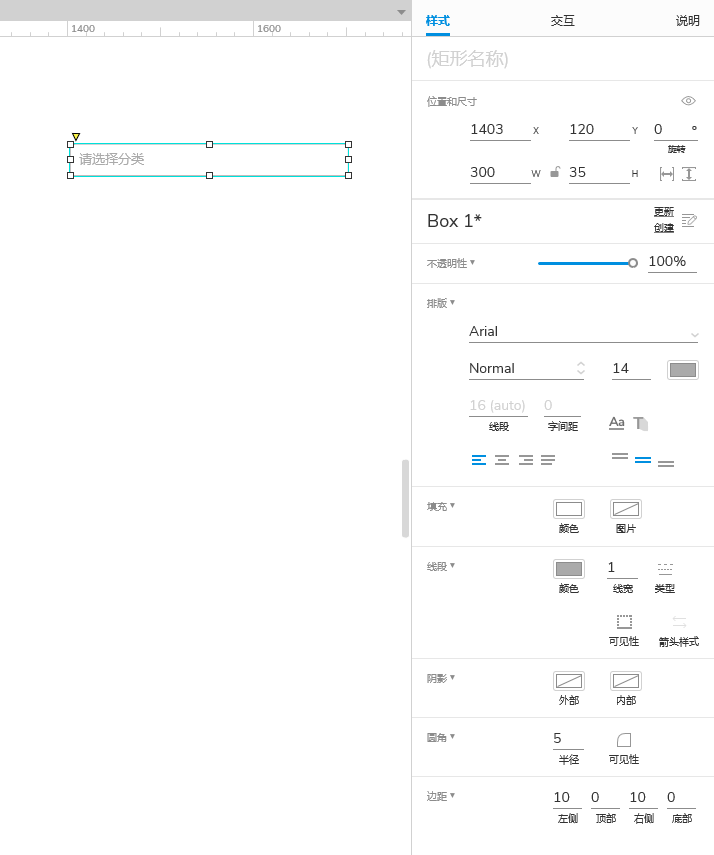The image size is (714, 855).
Task: Collapse the 不透明性 section
Action: [451, 263]
